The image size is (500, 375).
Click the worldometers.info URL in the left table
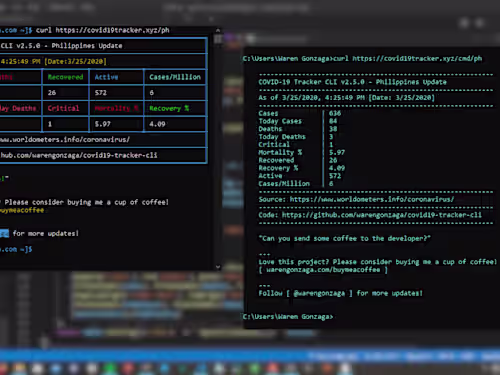[65, 139]
